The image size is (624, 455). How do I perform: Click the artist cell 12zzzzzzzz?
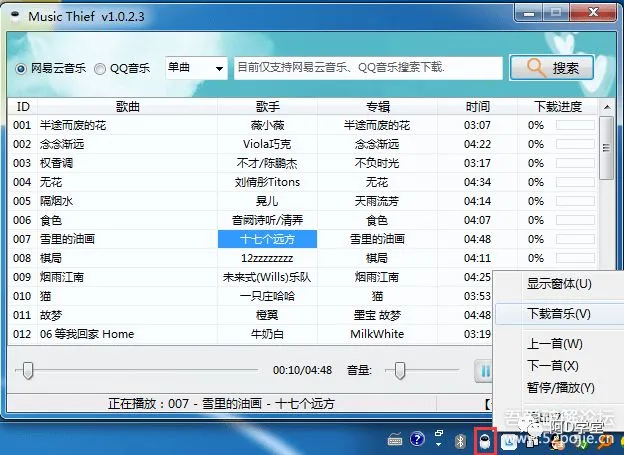point(267,258)
